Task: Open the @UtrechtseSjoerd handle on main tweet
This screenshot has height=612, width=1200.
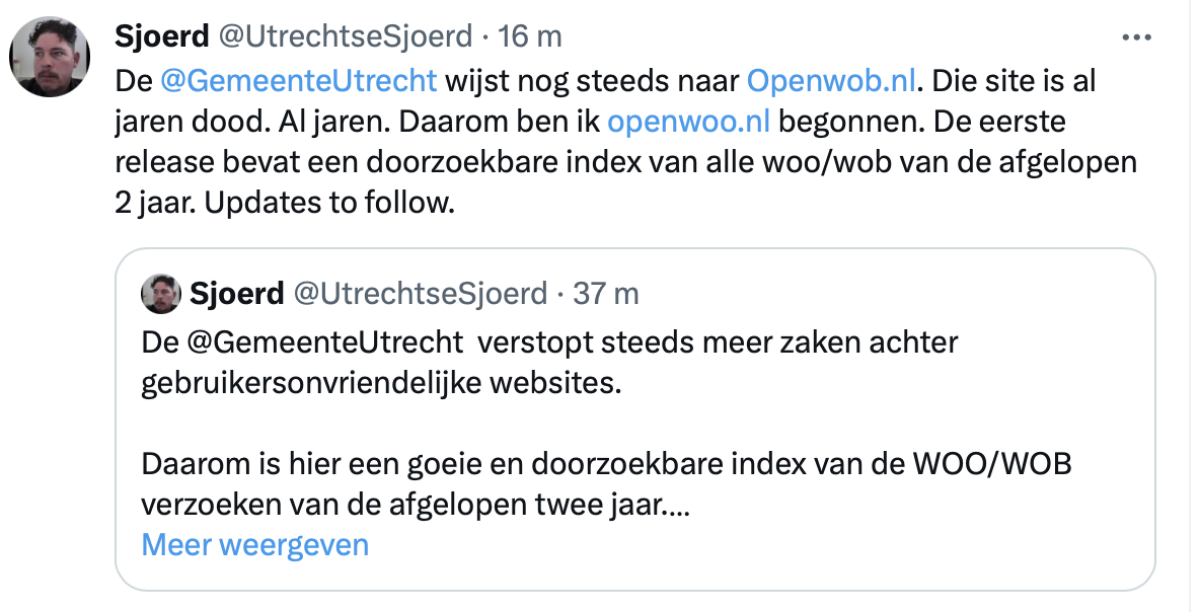Action: click(x=343, y=37)
